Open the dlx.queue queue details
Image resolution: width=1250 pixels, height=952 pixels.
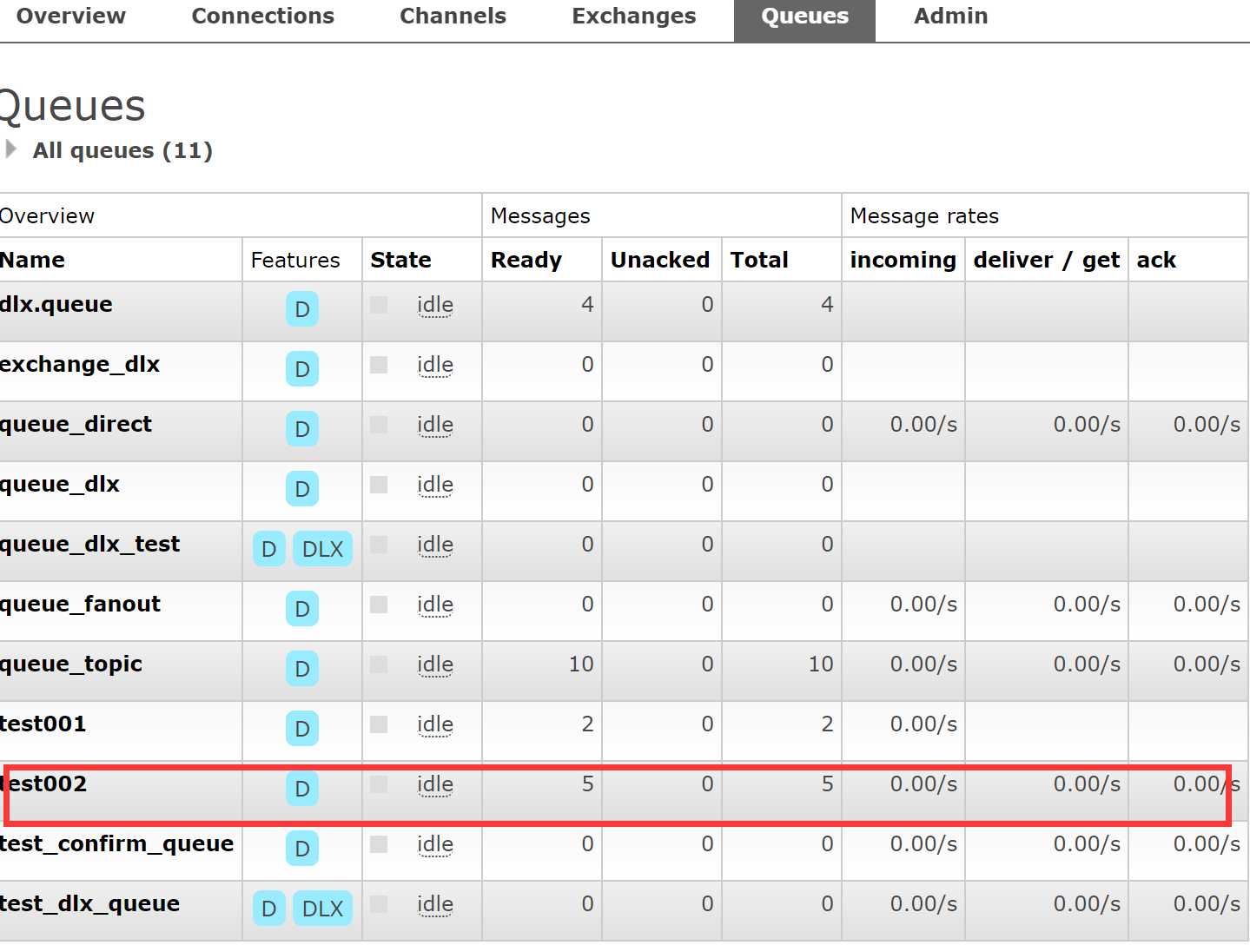56,304
